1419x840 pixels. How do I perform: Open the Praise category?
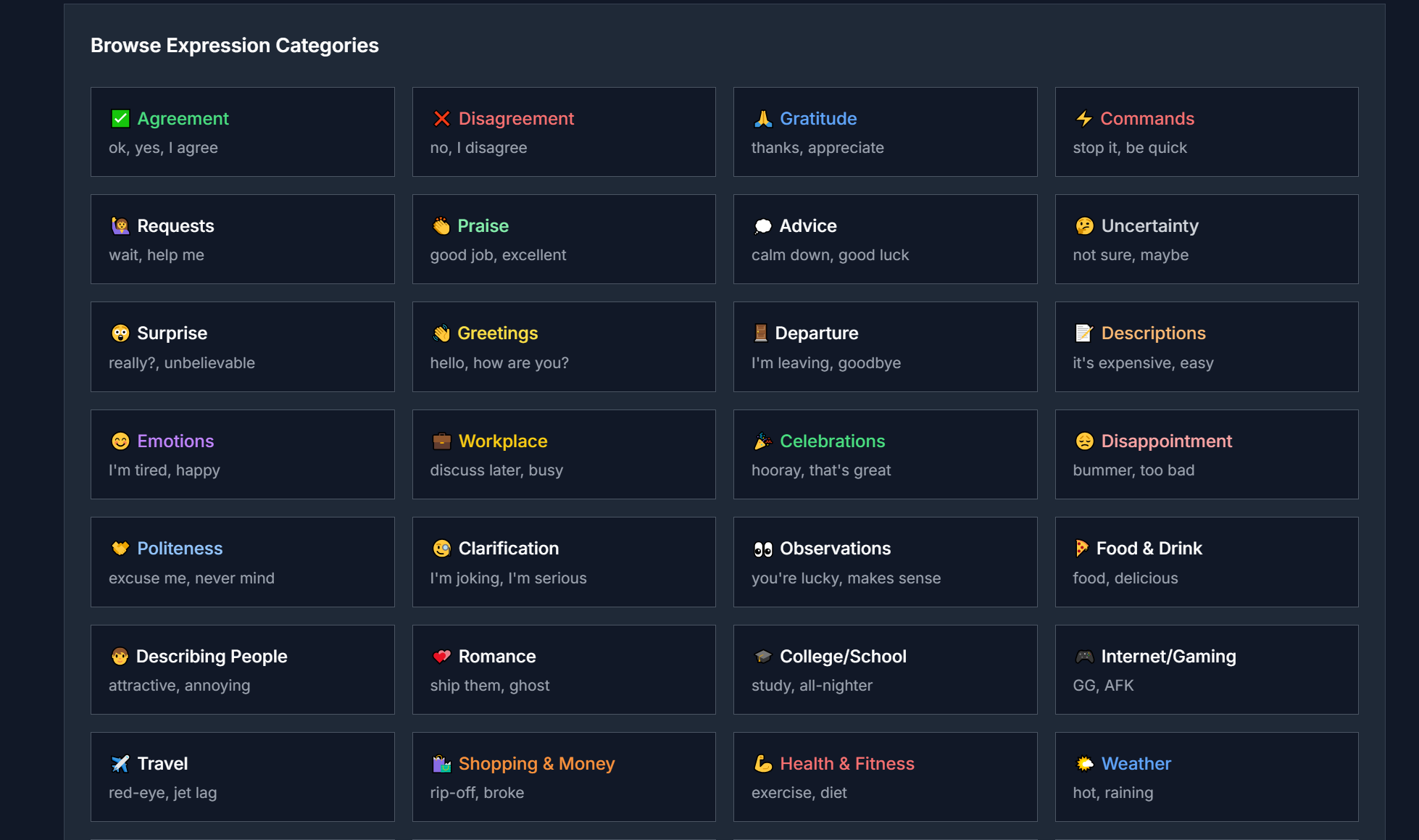tap(483, 226)
